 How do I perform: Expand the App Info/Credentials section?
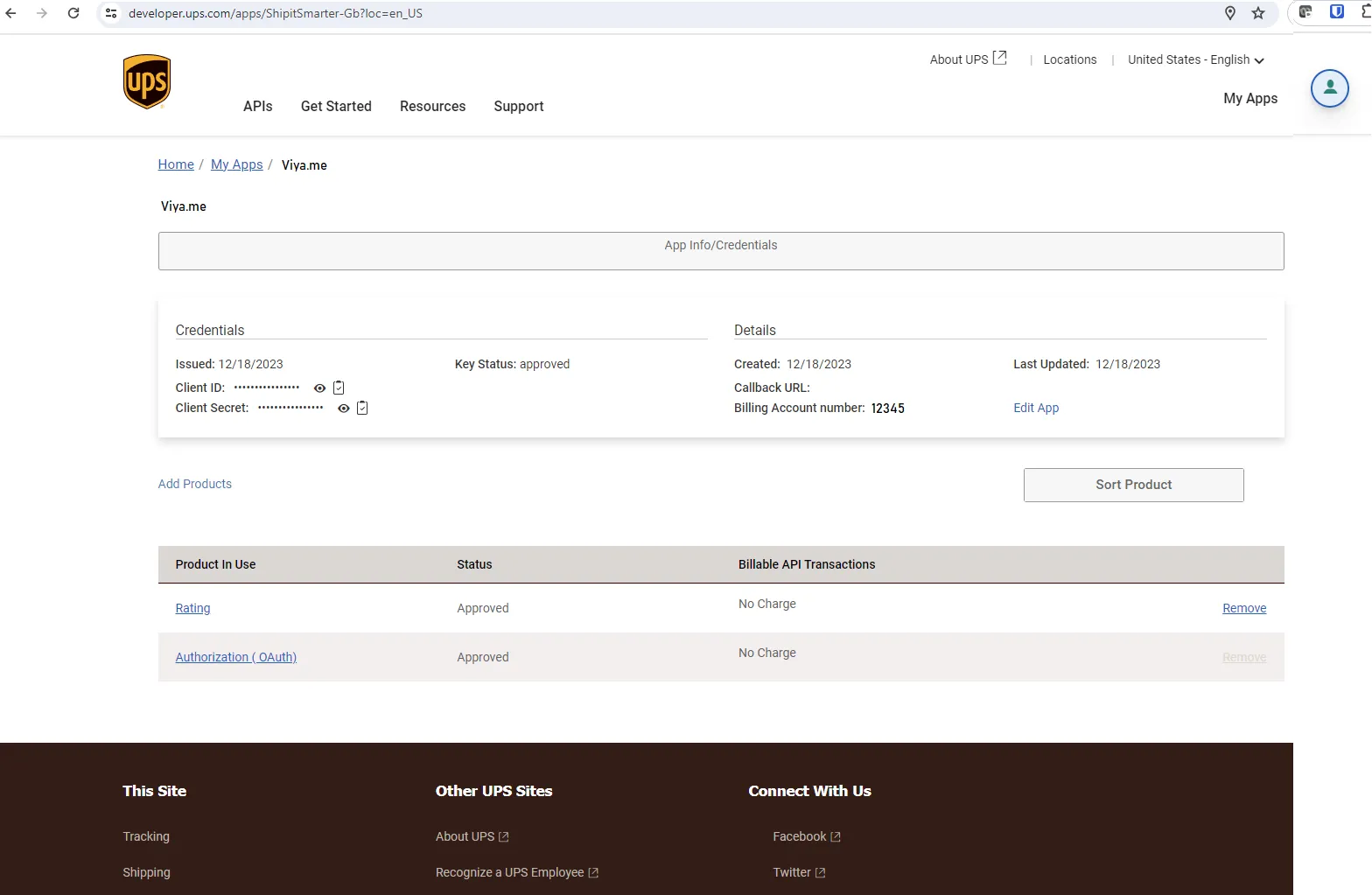720,251
